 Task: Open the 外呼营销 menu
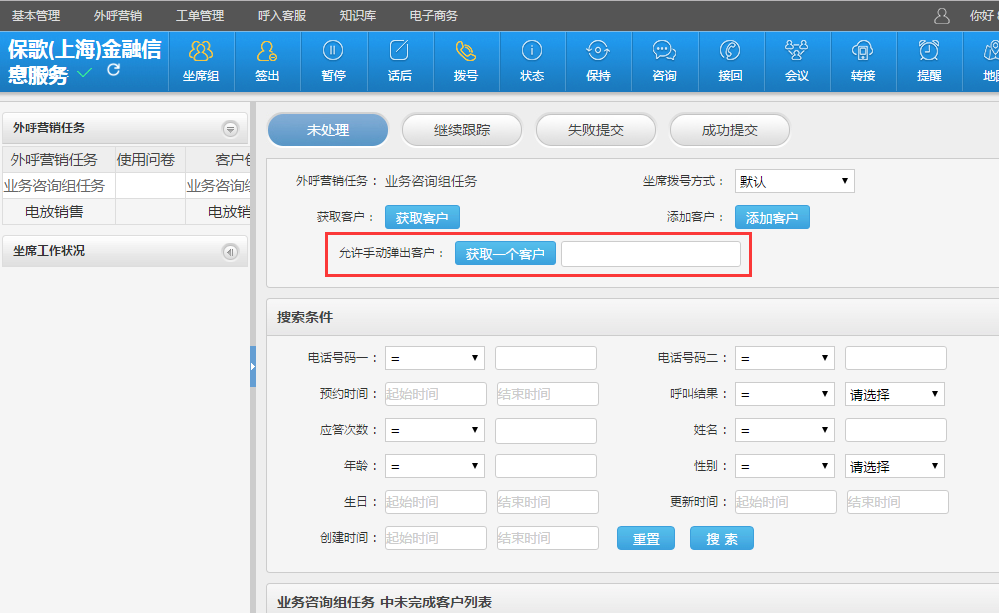118,16
